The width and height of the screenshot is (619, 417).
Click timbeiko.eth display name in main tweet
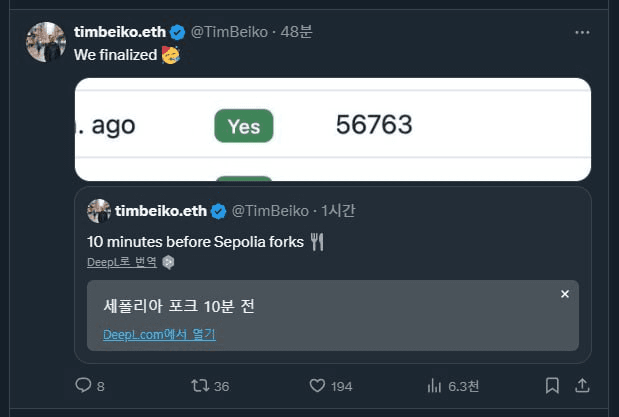point(120,32)
